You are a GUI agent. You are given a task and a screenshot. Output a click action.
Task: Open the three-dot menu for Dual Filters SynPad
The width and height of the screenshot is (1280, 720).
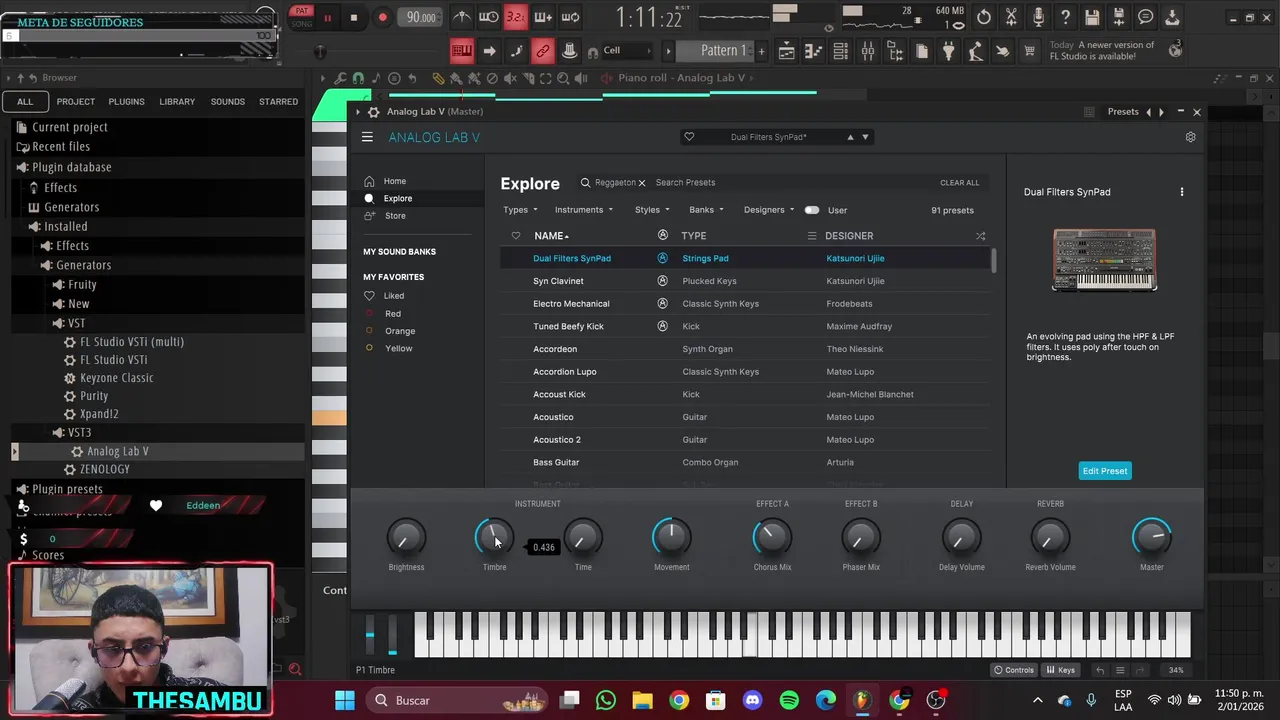pos(1181,192)
